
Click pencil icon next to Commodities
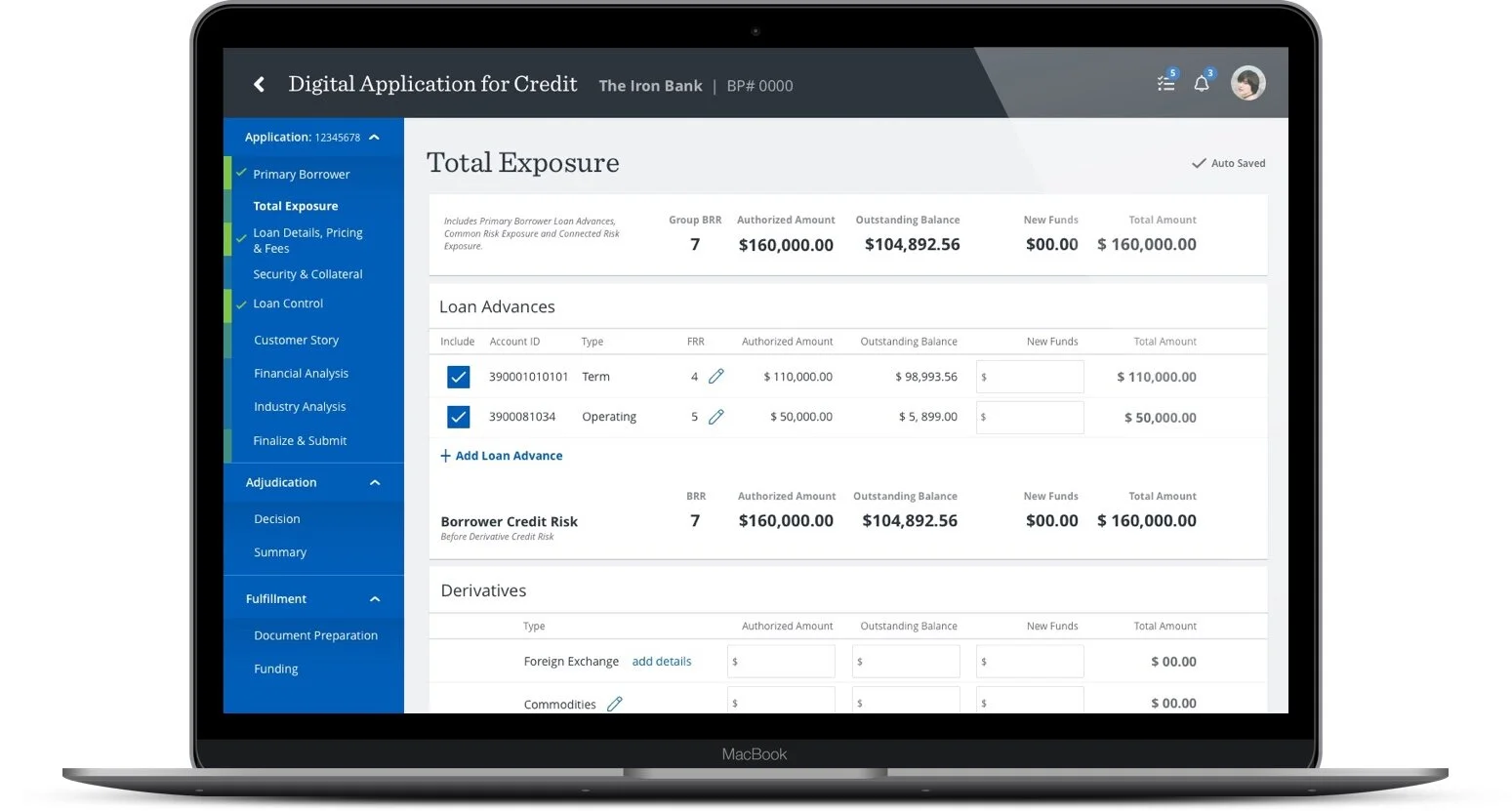614,704
